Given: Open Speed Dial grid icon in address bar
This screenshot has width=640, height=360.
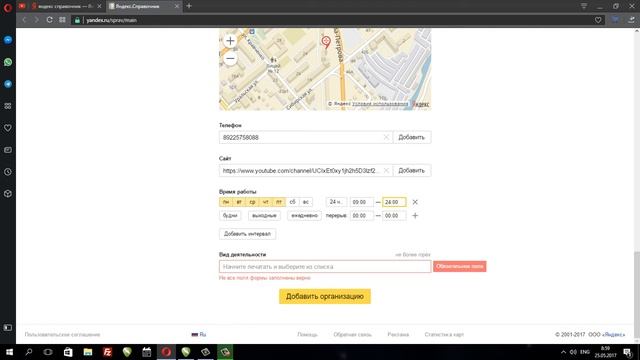Looking at the screenshot, I should [x=62, y=20].
